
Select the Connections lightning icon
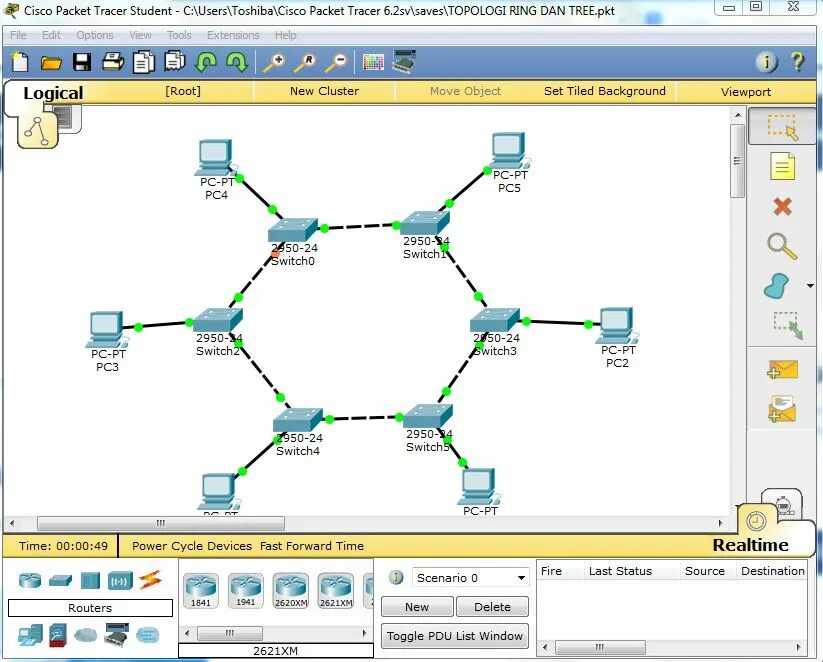[x=150, y=580]
